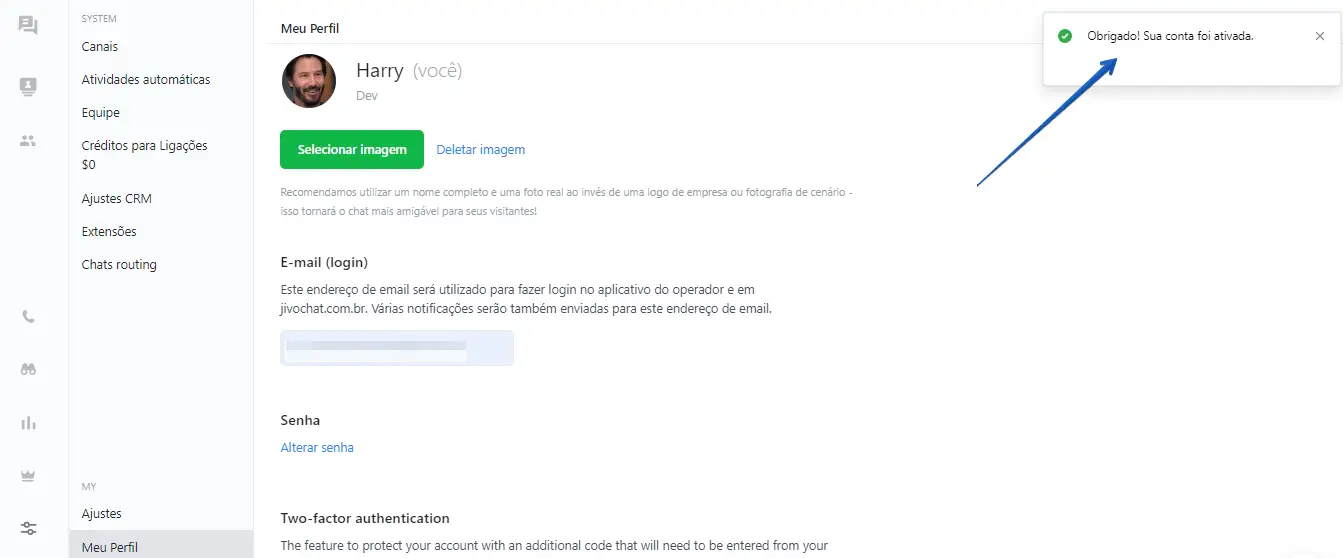Open the team members icon in sidebar

(x=28, y=141)
